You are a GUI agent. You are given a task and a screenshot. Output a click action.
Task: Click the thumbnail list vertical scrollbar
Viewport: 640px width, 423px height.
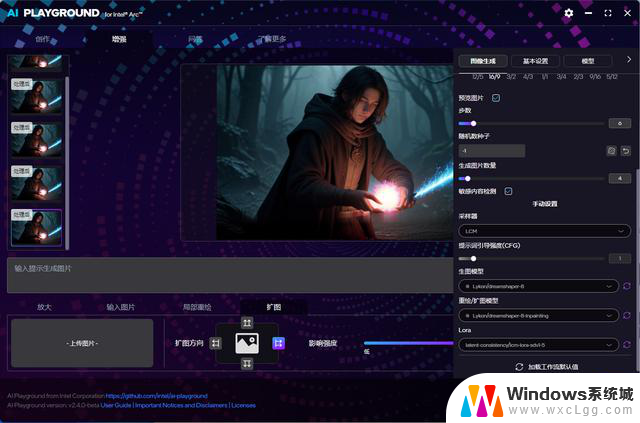67,161
